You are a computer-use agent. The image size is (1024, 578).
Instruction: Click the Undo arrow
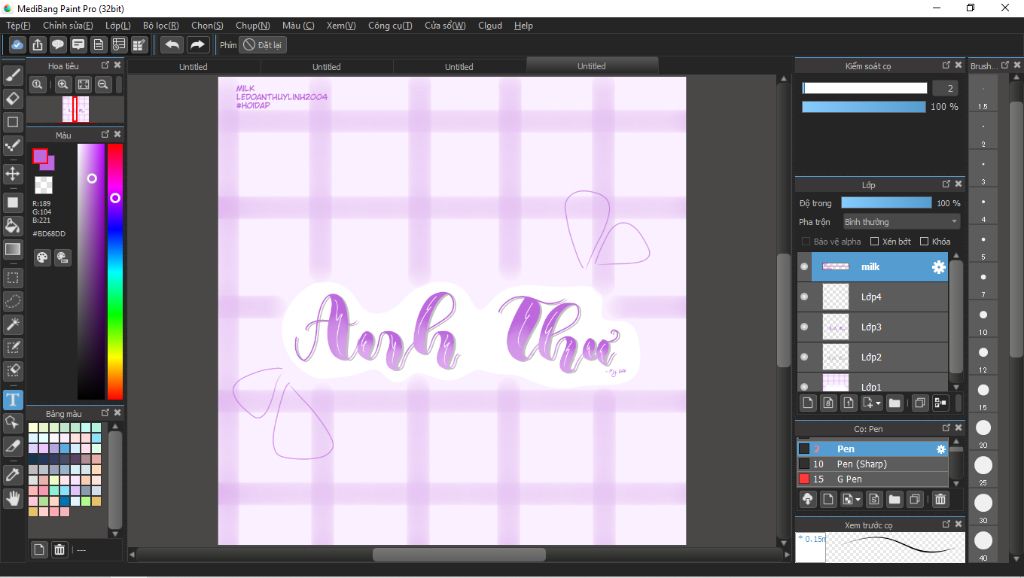(x=172, y=45)
